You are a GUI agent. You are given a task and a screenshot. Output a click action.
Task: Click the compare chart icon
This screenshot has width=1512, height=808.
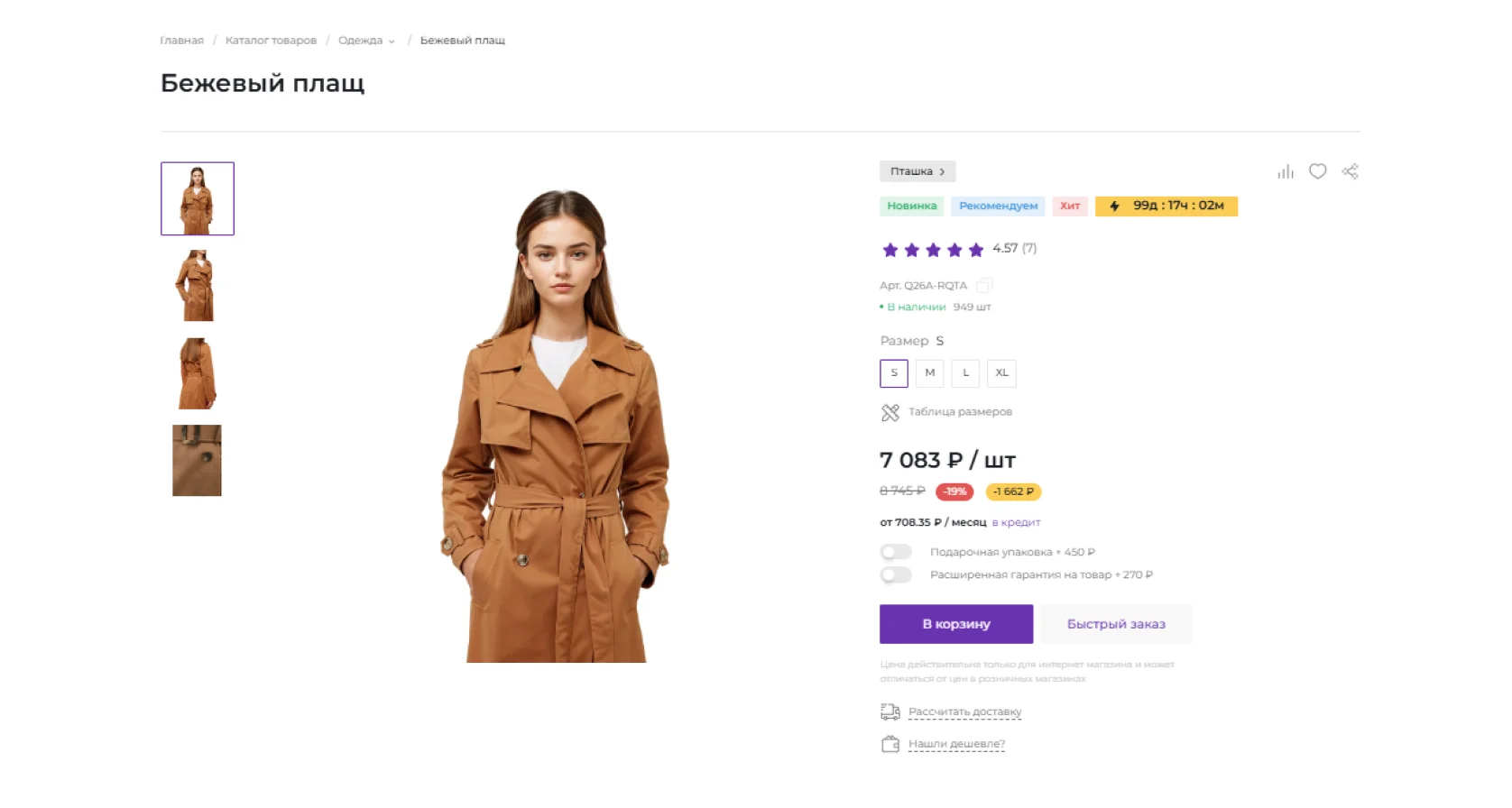pos(1286,171)
